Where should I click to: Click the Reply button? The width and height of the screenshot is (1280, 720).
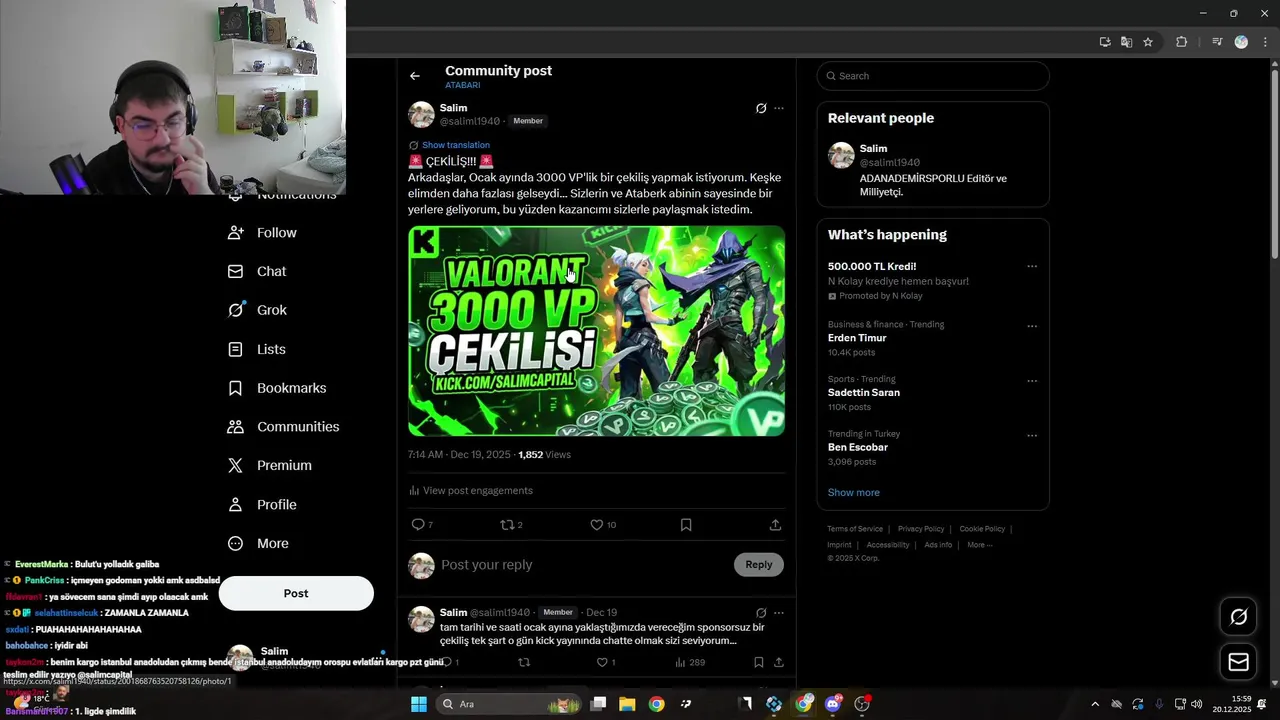[759, 565]
